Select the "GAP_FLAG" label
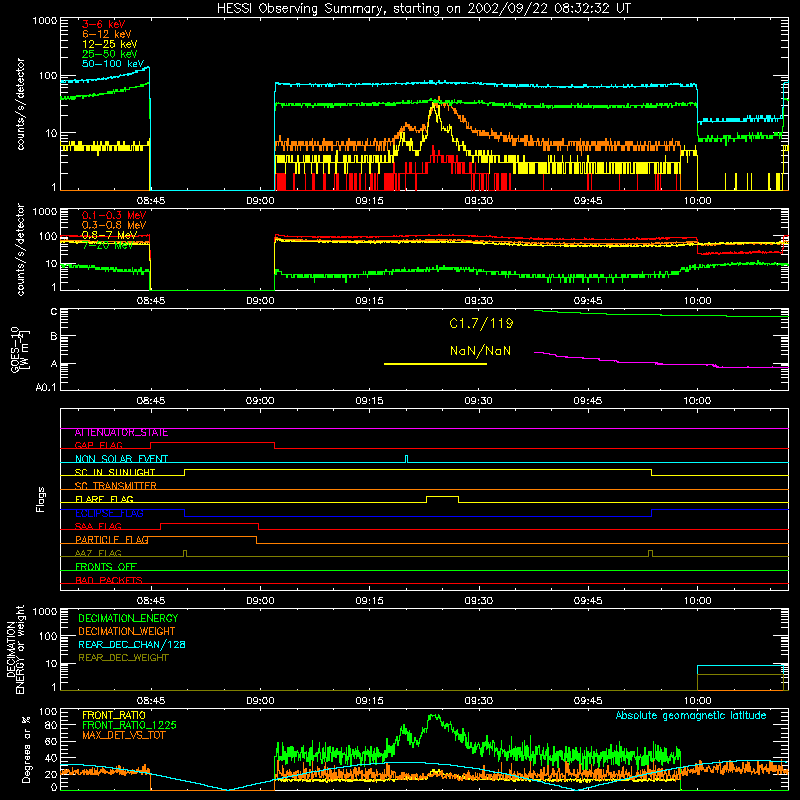Screen dimensions: 800x800 98,445
